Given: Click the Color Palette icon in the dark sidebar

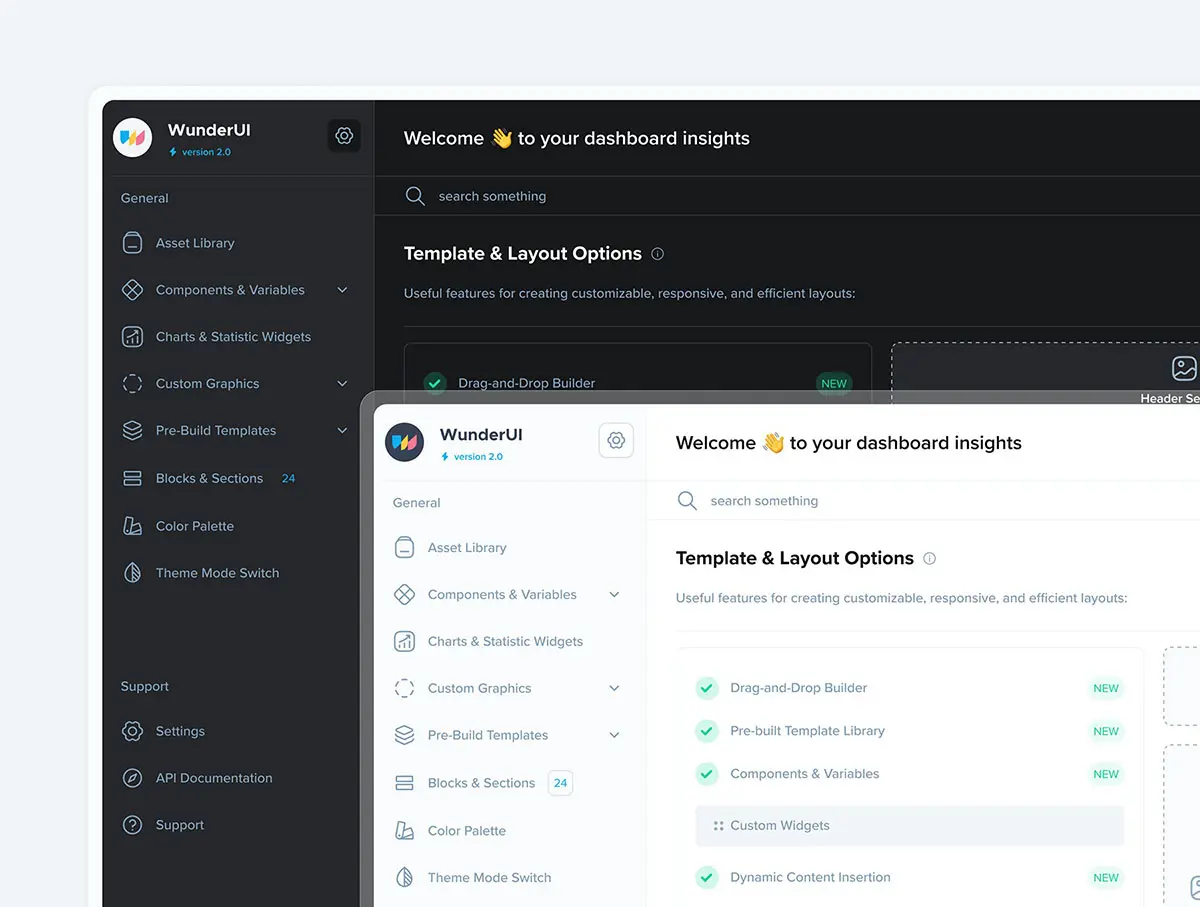Looking at the screenshot, I should click(x=132, y=526).
